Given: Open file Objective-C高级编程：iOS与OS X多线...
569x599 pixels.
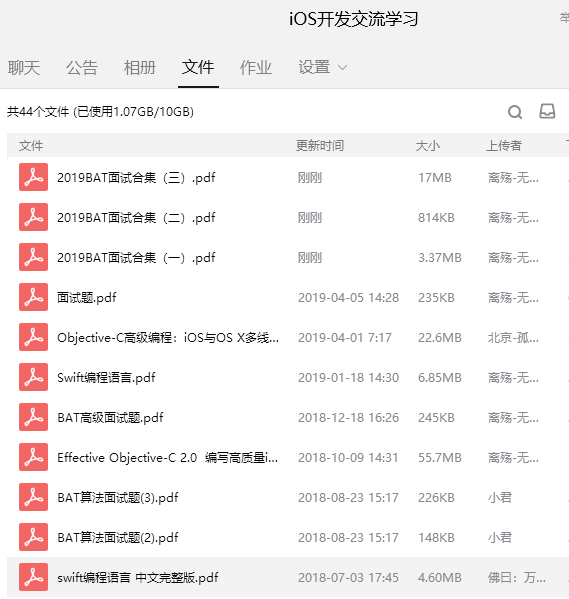Looking at the screenshot, I should (x=168, y=338).
